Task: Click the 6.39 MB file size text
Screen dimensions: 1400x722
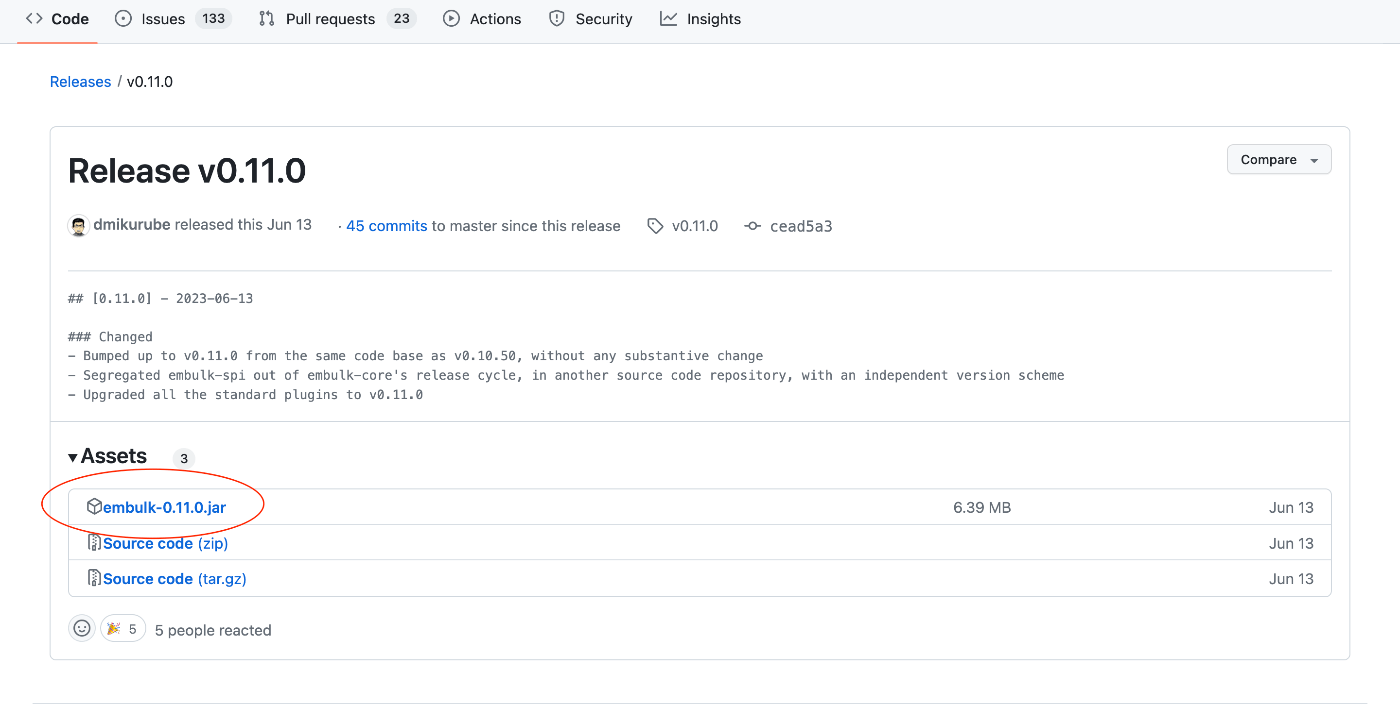Action: click(x=982, y=508)
